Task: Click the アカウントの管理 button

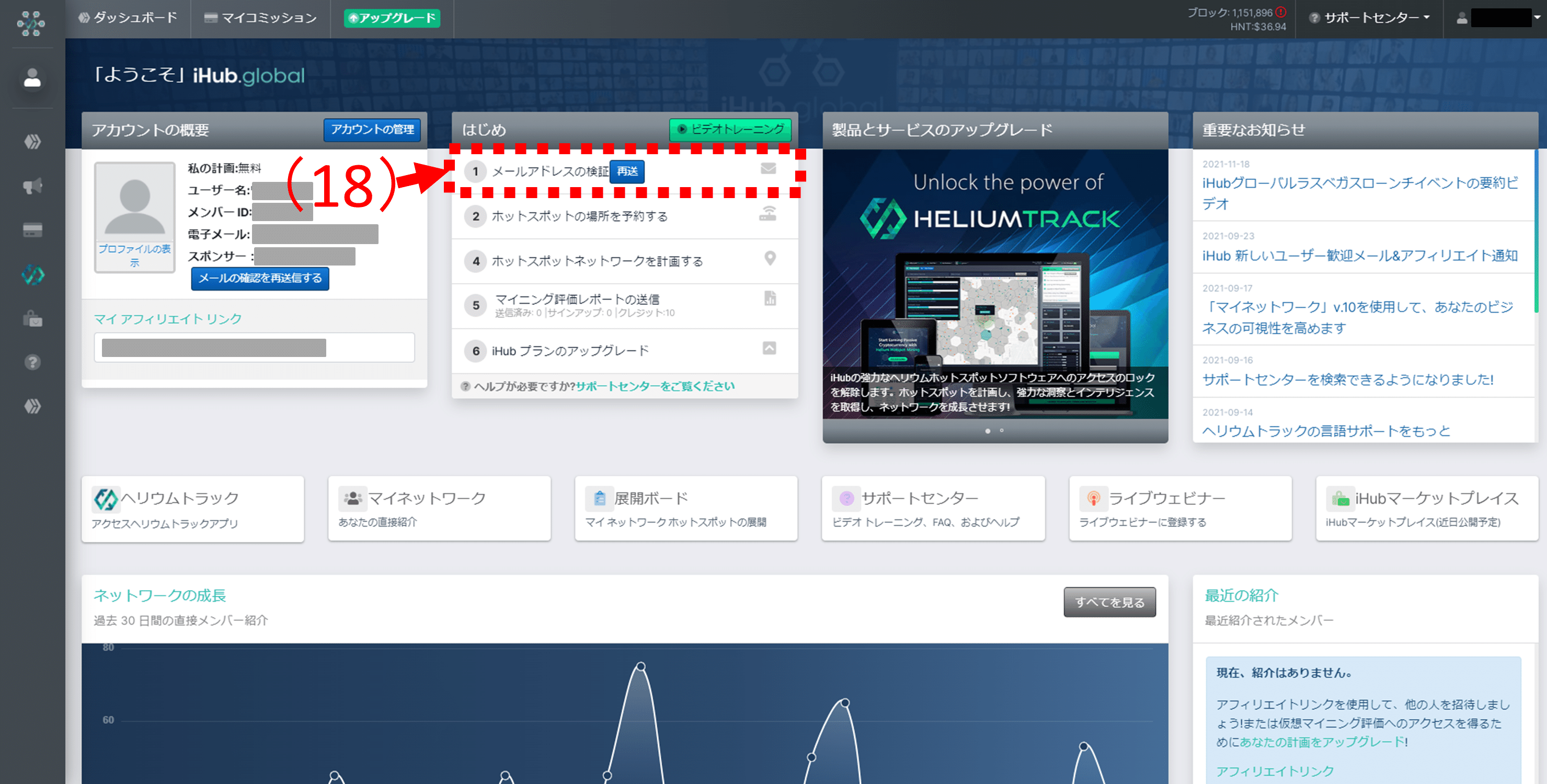Action: pos(372,130)
